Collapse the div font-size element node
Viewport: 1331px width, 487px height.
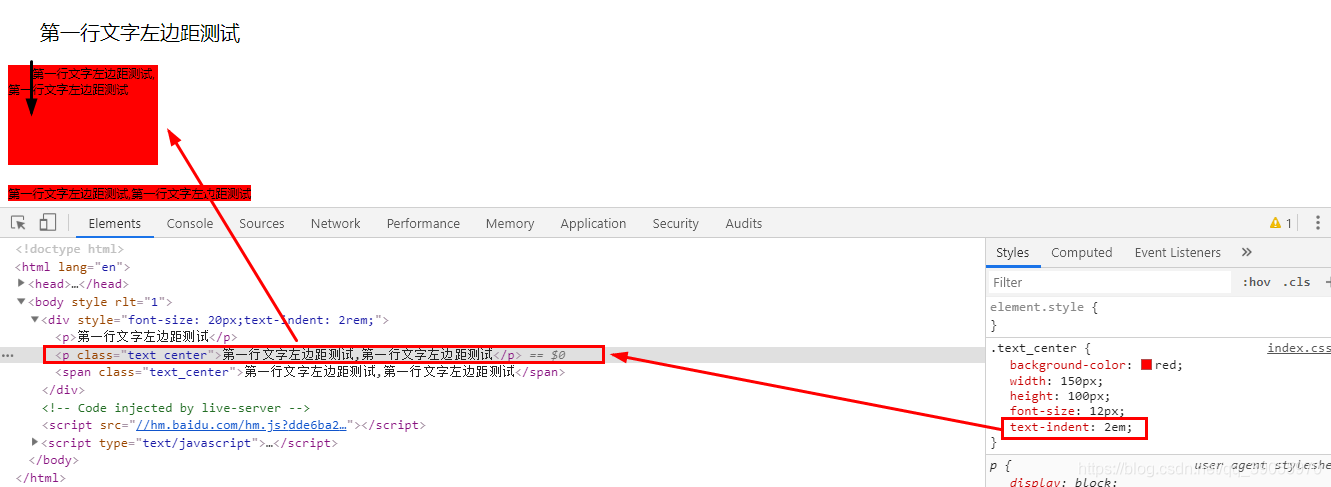(x=35, y=319)
